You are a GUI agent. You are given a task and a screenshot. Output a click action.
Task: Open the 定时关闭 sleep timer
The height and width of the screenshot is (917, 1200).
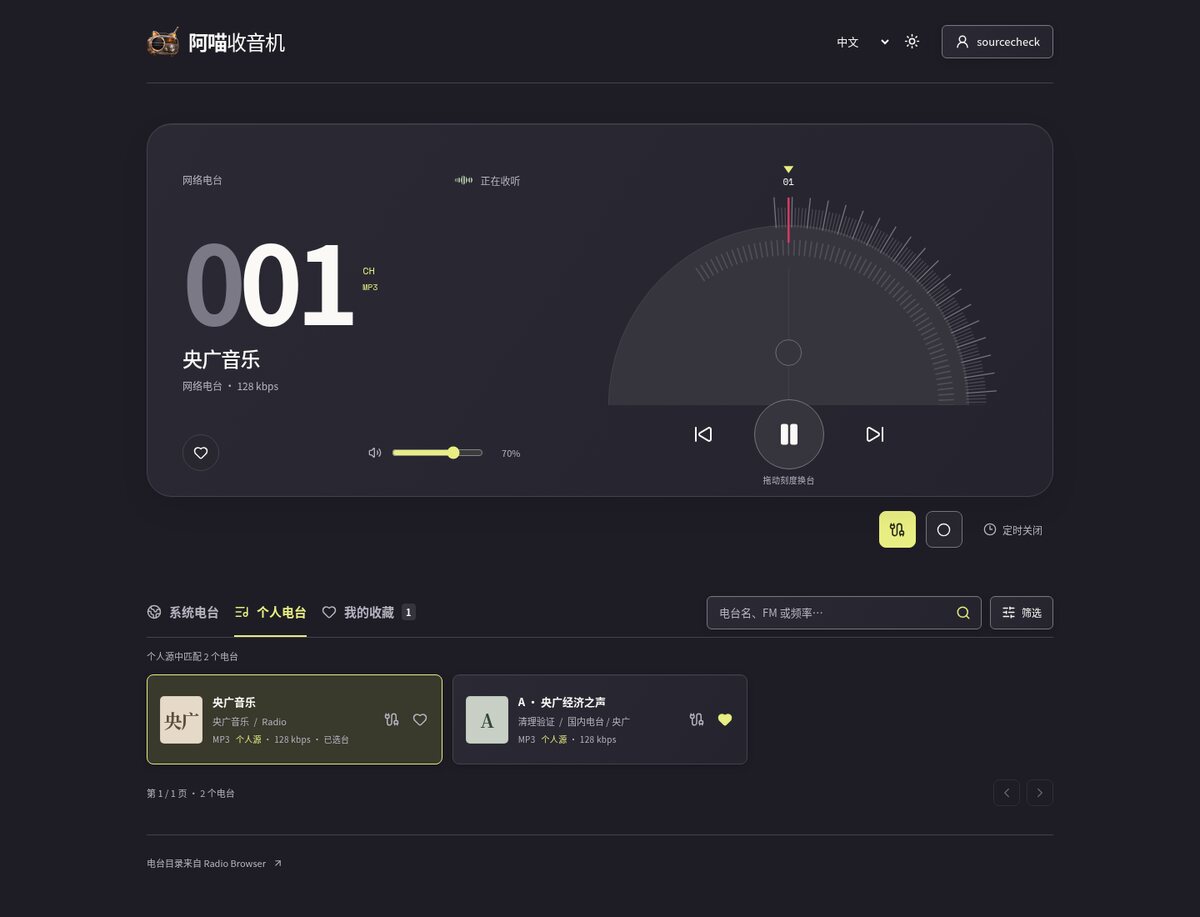tap(1013, 530)
